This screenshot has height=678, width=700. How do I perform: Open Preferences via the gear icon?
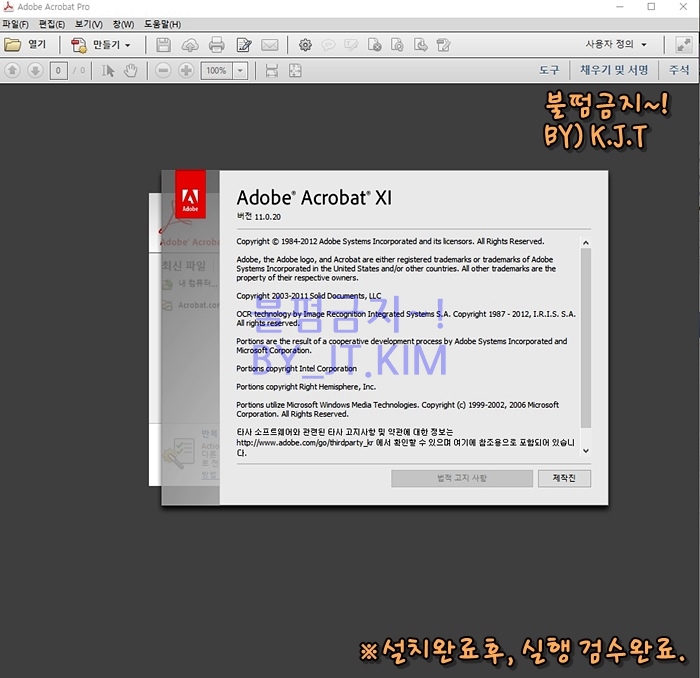[305, 45]
